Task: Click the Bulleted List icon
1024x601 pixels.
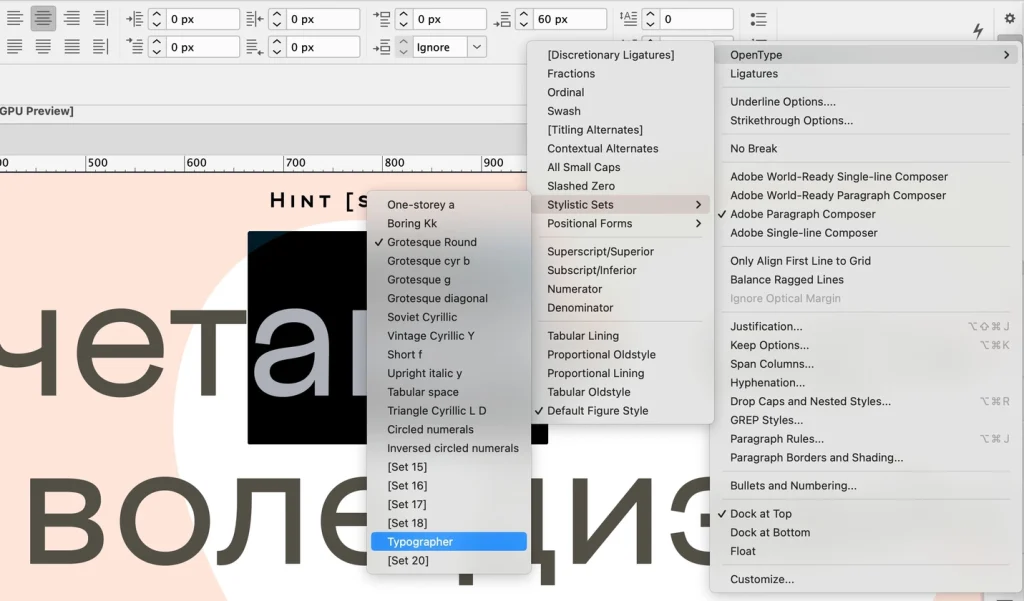Action: click(759, 19)
